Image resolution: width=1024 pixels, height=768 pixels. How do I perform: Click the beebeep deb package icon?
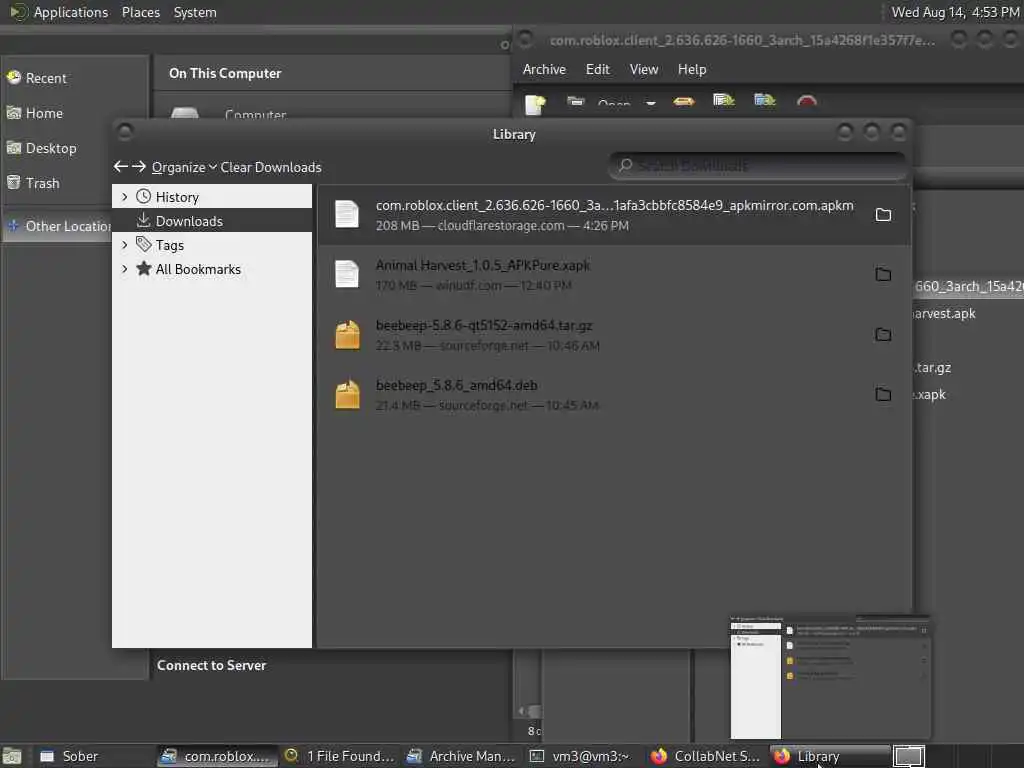pyautogui.click(x=347, y=394)
